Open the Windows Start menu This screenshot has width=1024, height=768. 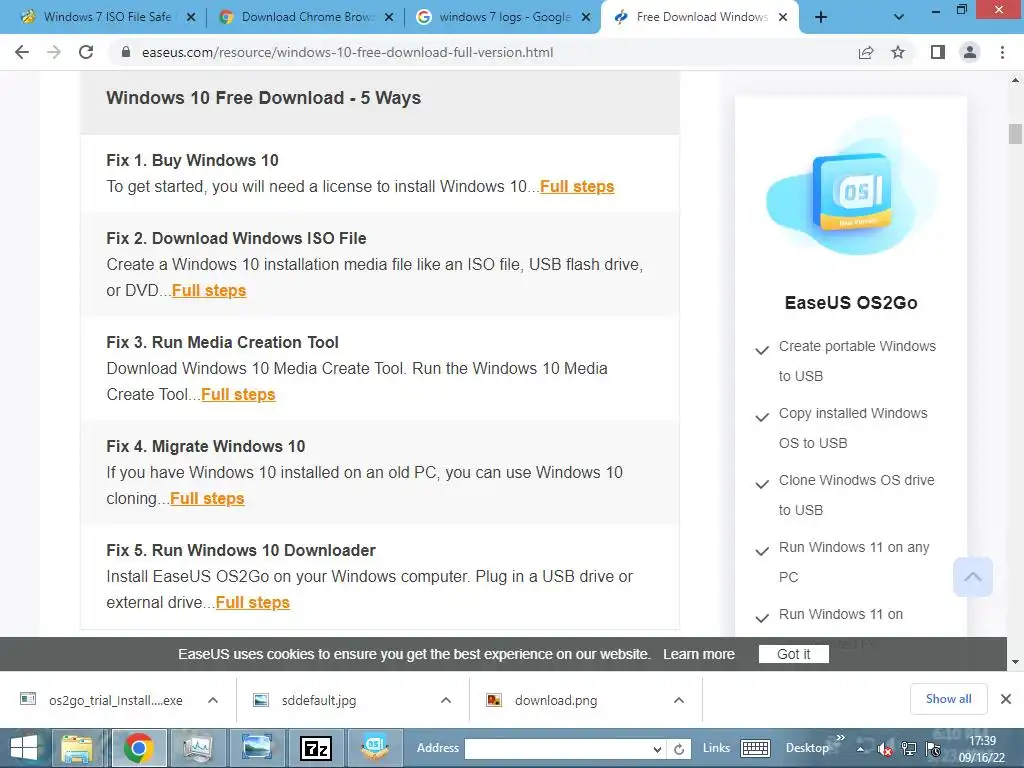click(x=24, y=748)
